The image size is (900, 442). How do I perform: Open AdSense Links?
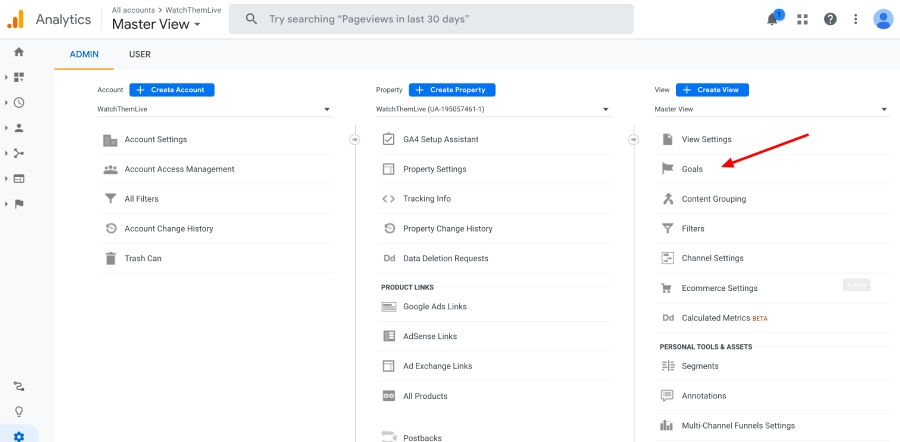(x=494, y=336)
